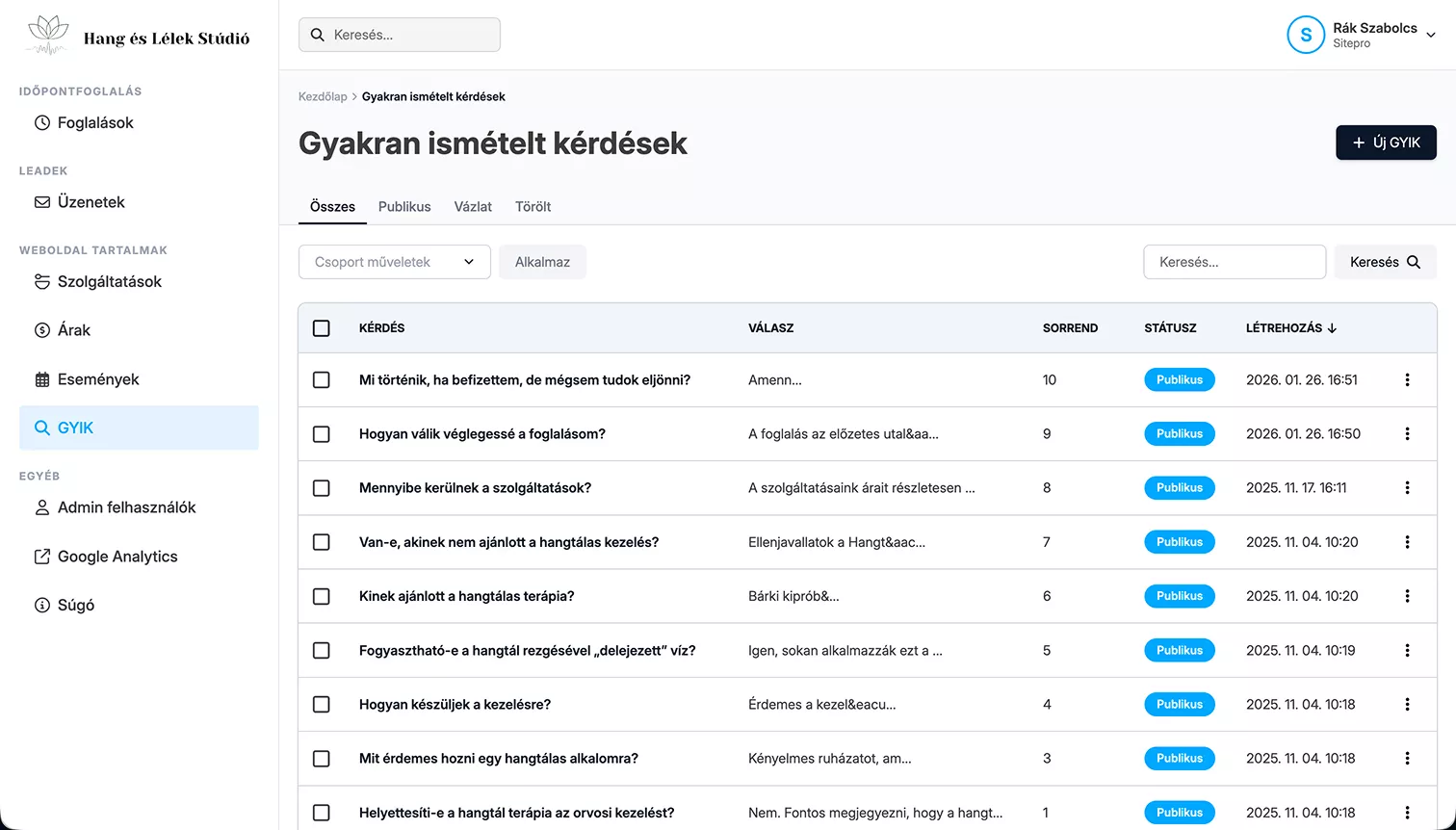Viewport: 1456px width, 830px height.
Task: Select the 'Kinek ajánlott a hangtálas terápia?' checkbox
Action: point(322,596)
